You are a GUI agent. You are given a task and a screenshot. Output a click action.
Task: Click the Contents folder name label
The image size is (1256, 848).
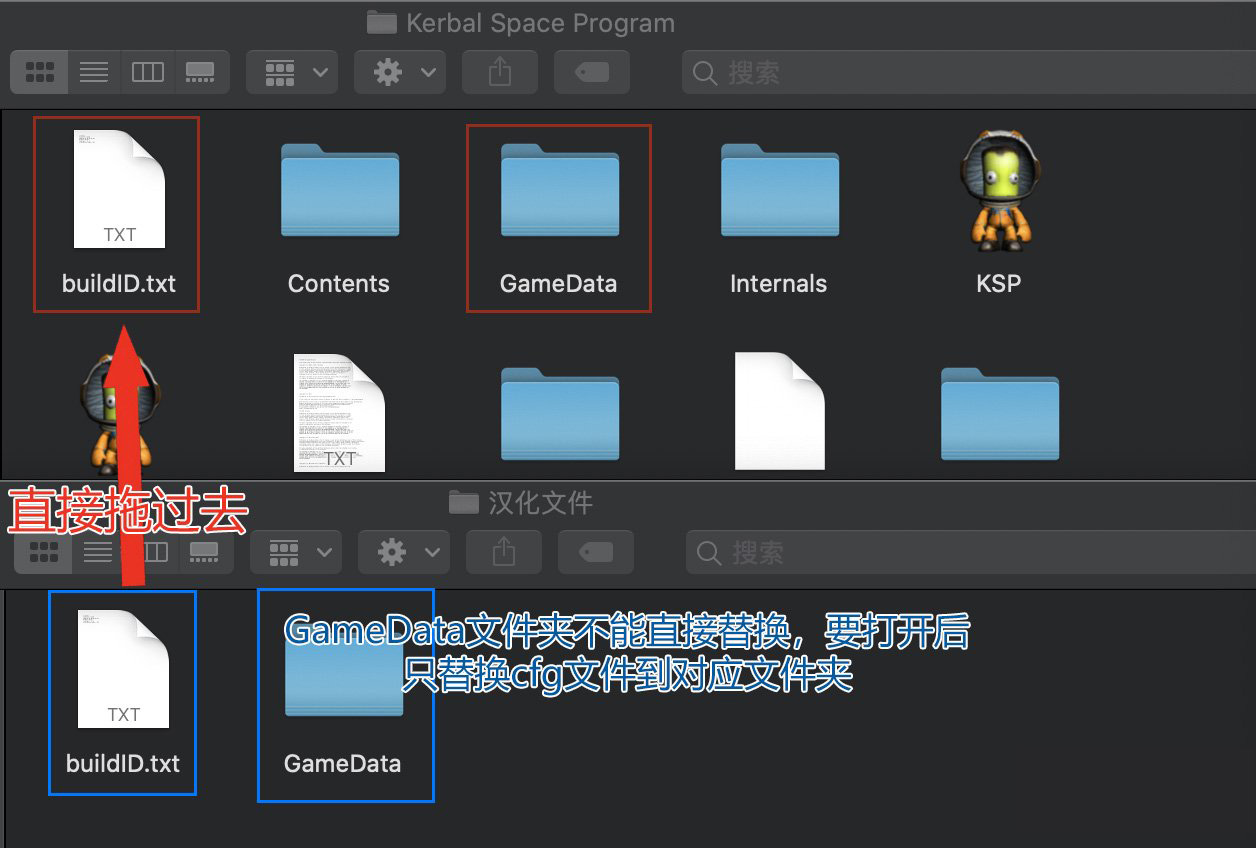tap(339, 284)
